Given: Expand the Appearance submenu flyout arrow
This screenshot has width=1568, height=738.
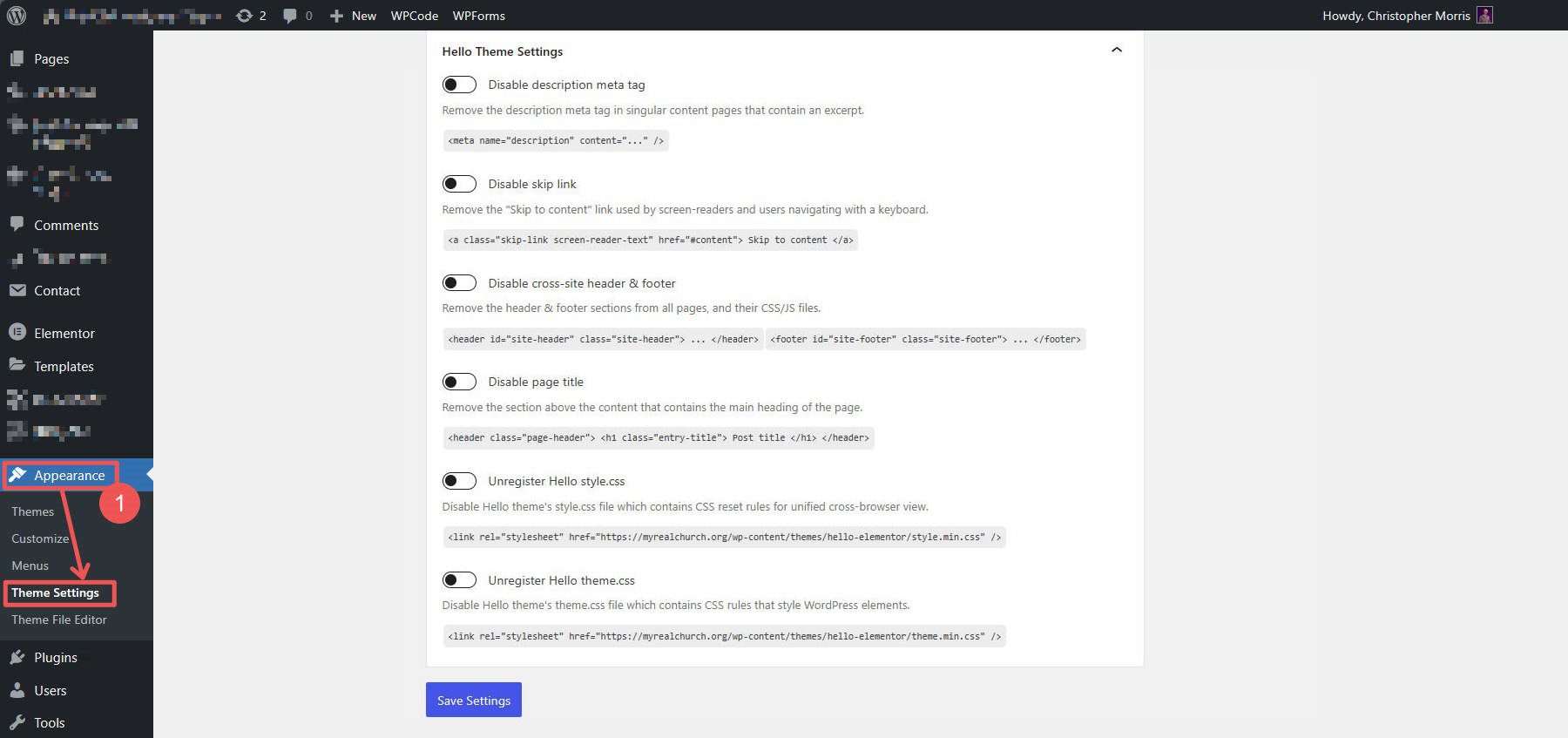Looking at the screenshot, I should click(x=150, y=475).
